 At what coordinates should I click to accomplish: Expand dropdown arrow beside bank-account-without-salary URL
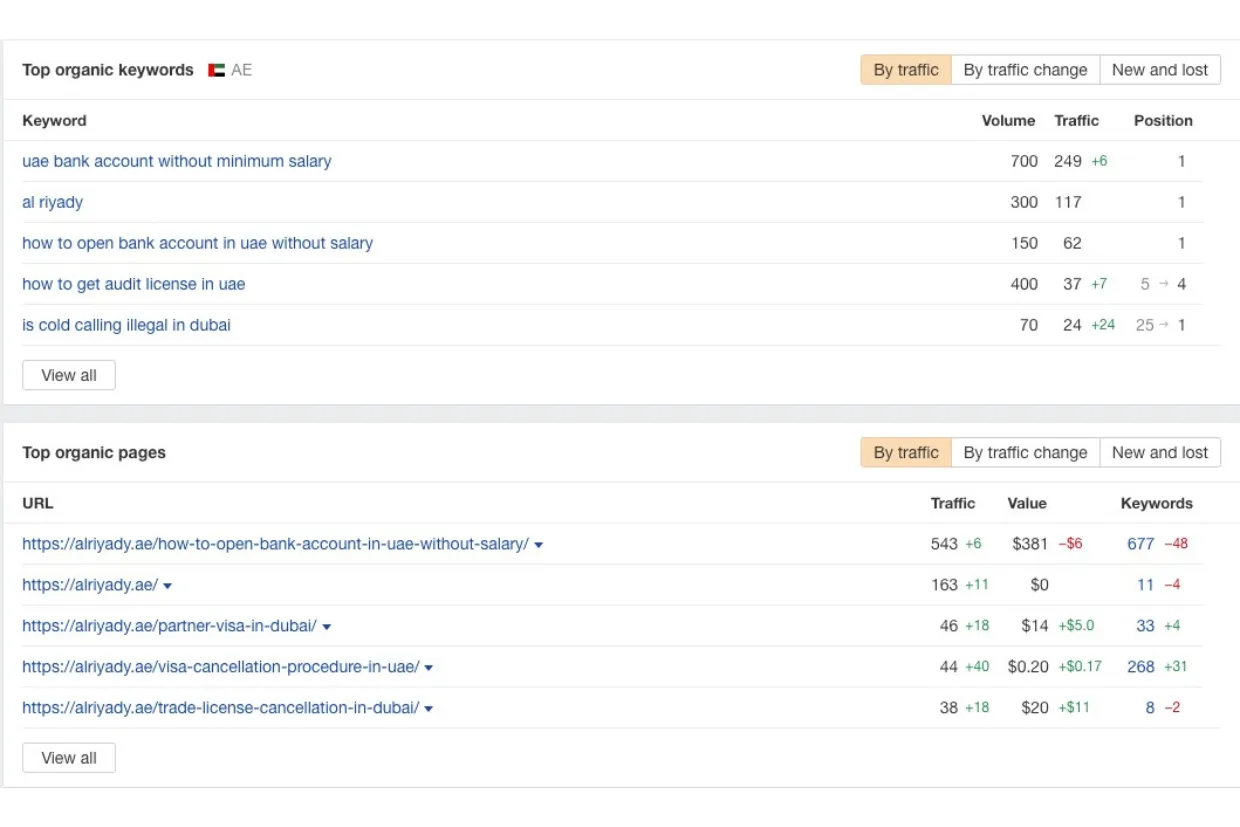point(539,545)
